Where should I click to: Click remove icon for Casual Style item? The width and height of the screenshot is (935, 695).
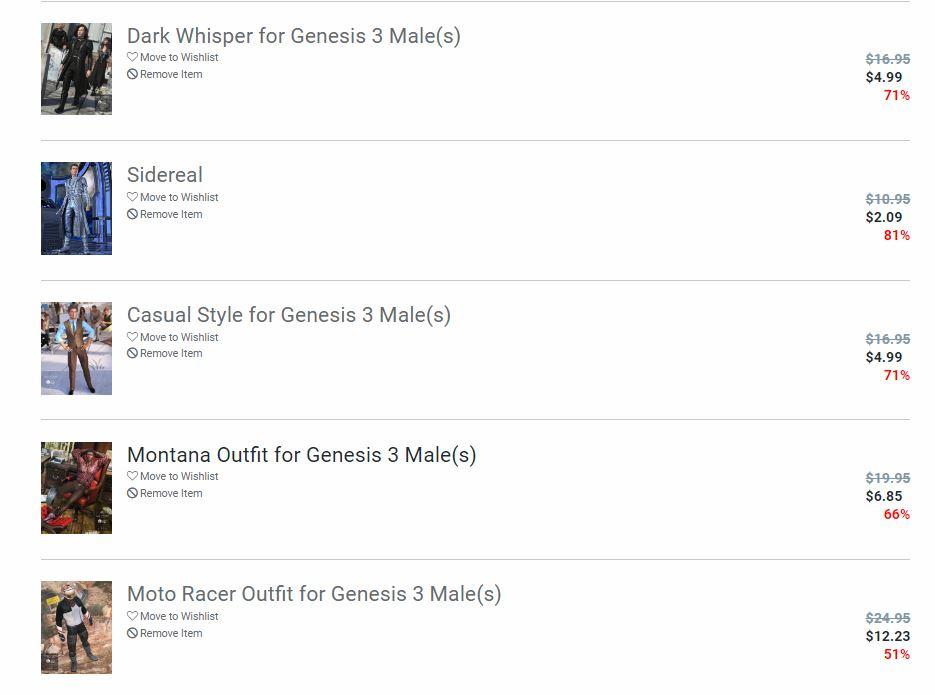coord(132,353)
